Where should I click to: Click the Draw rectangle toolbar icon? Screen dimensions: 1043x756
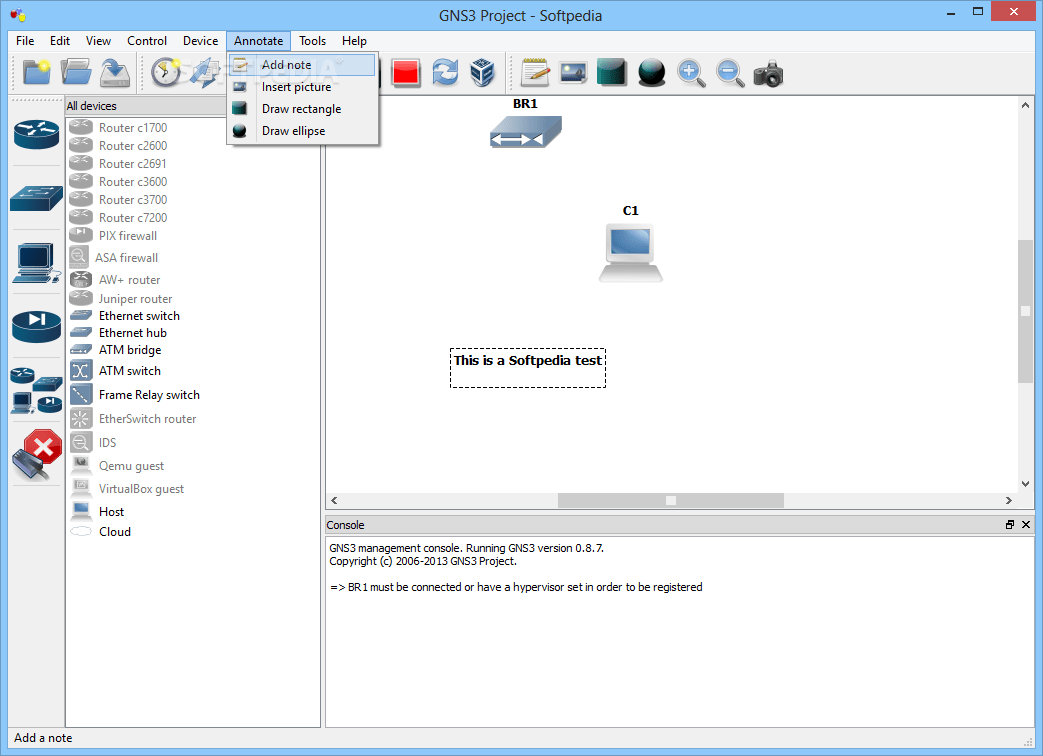(x=612, y=72)
